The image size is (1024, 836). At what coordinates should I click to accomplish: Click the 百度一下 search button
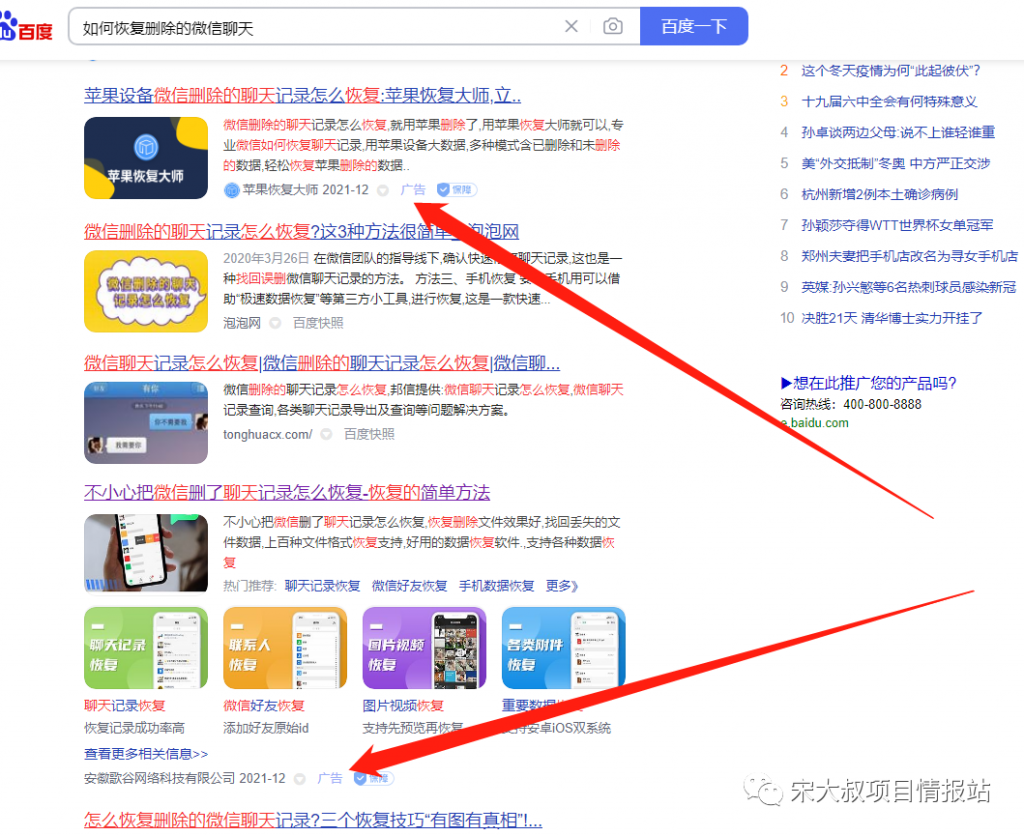tap(694, 26)
